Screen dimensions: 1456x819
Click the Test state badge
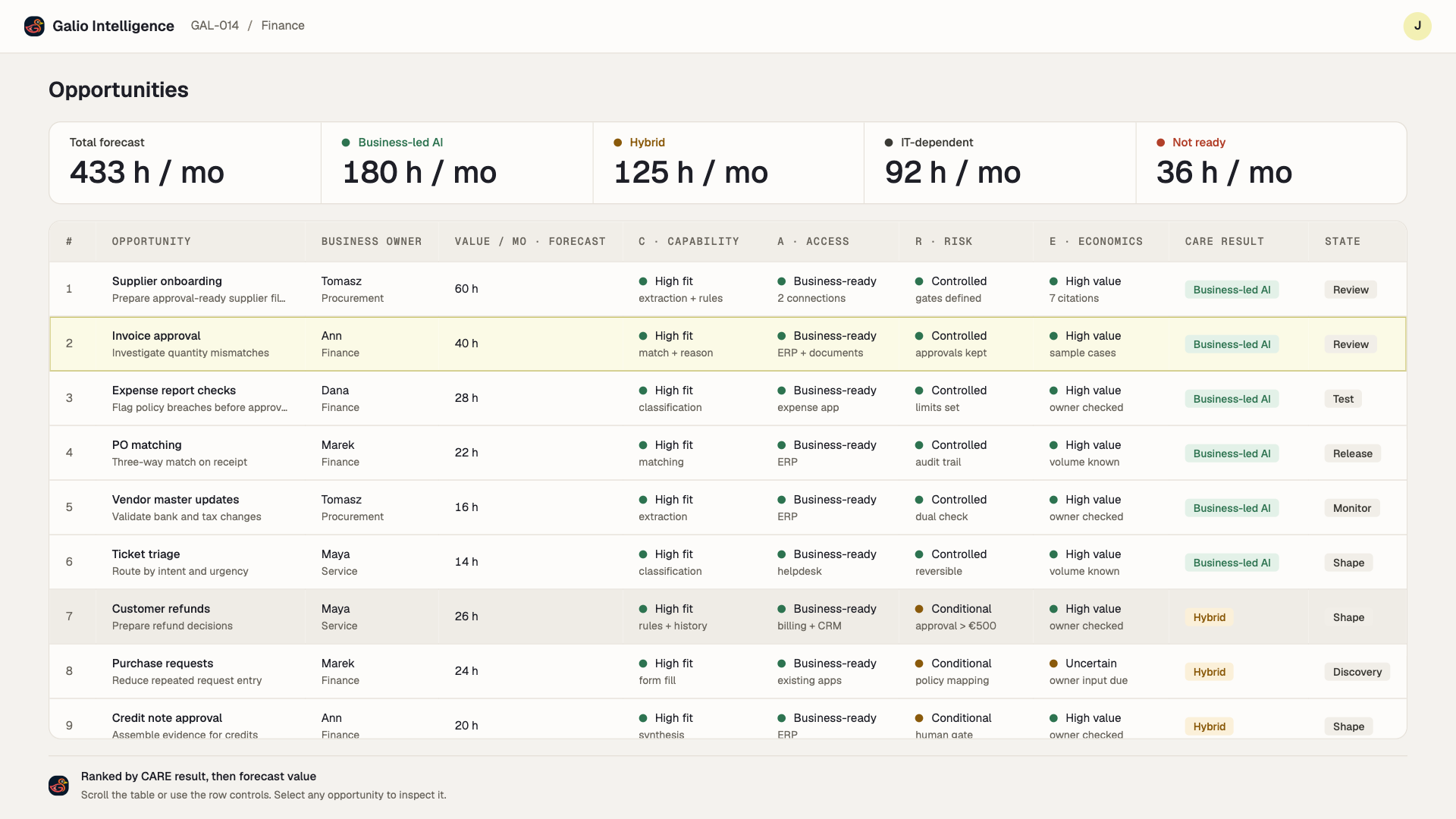1343,399
